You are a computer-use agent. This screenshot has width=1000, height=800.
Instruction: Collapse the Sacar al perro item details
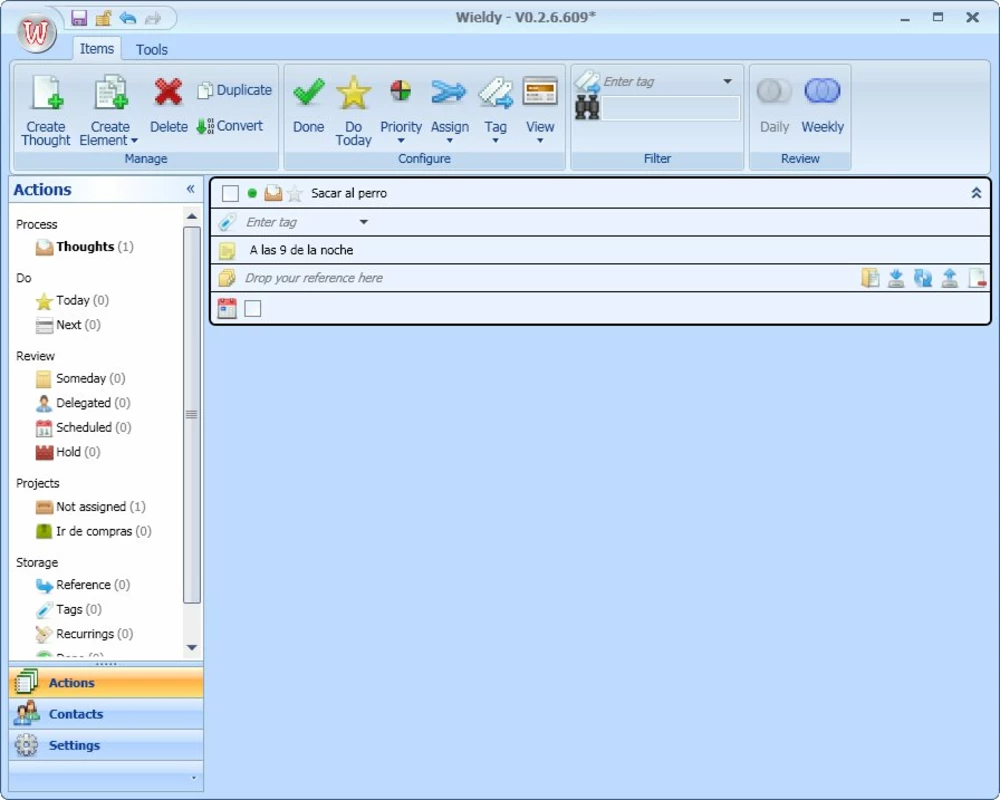point(976,193)
